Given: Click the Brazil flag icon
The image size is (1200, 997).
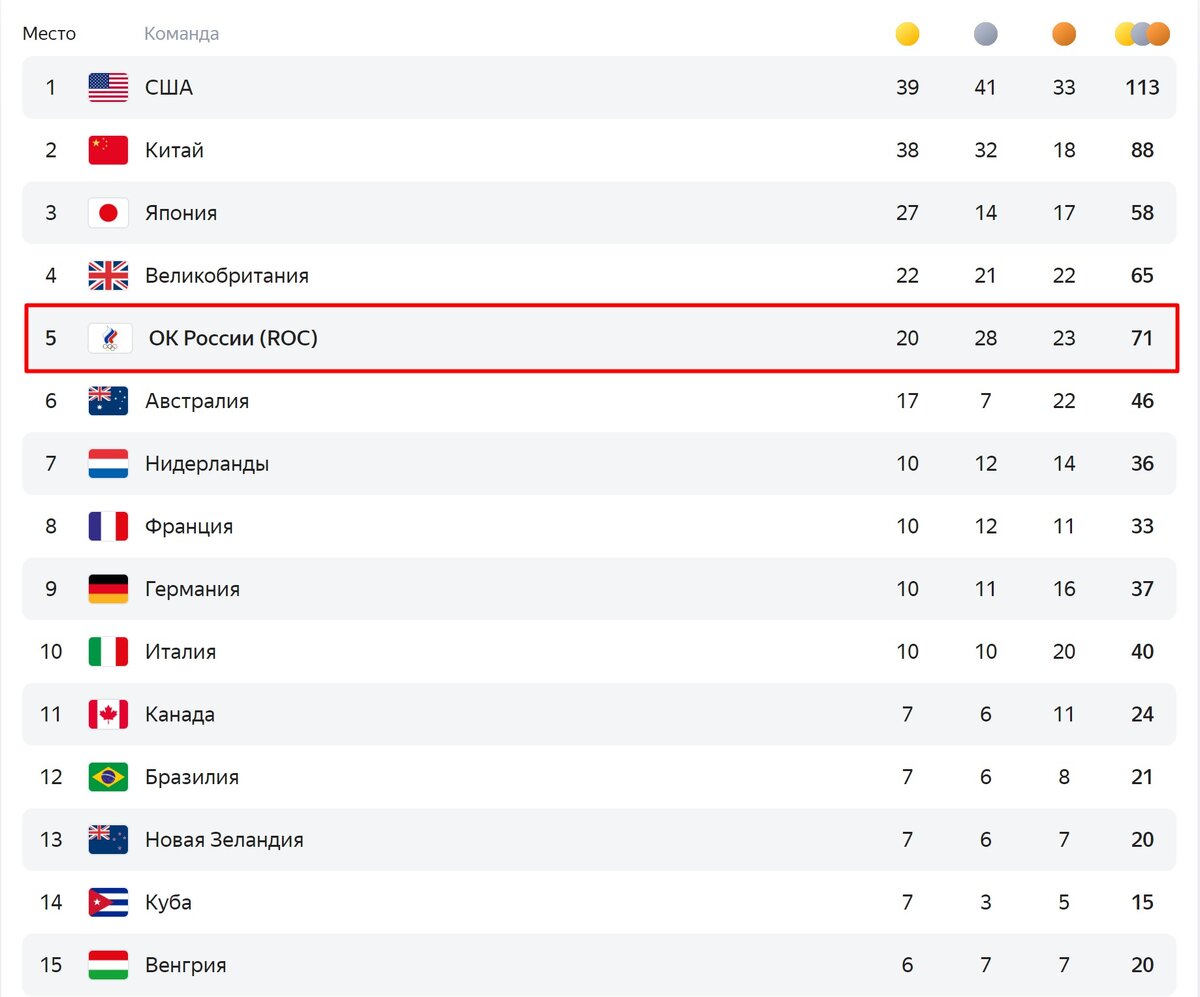Looking at the screenshot, I should click(x=108, y=777).
